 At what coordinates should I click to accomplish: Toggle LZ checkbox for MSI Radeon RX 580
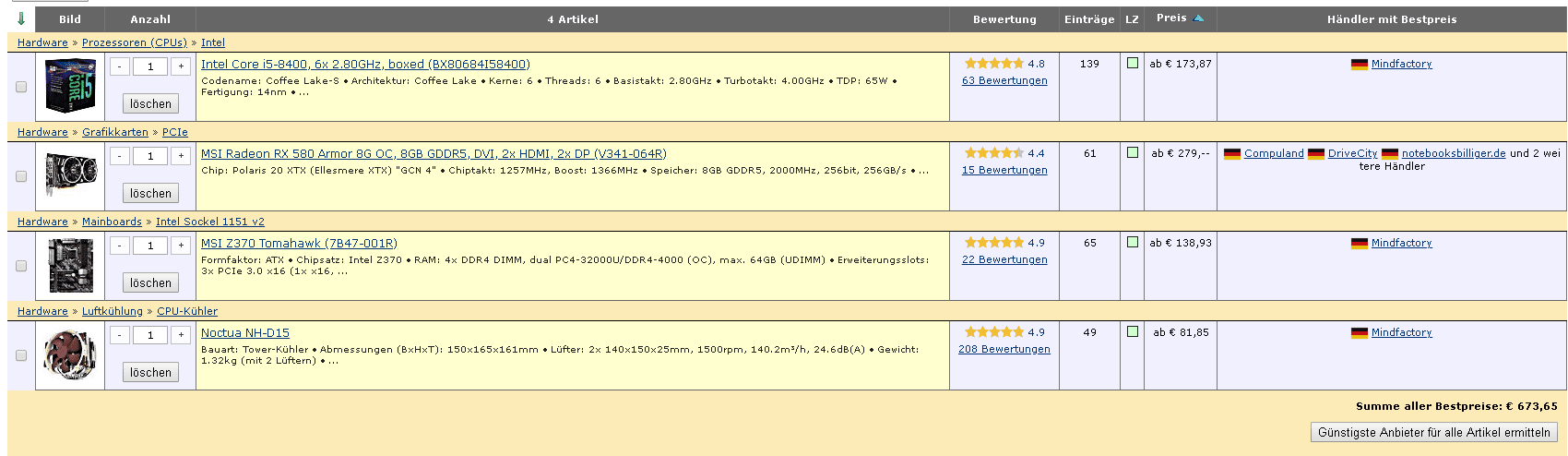1133,152
